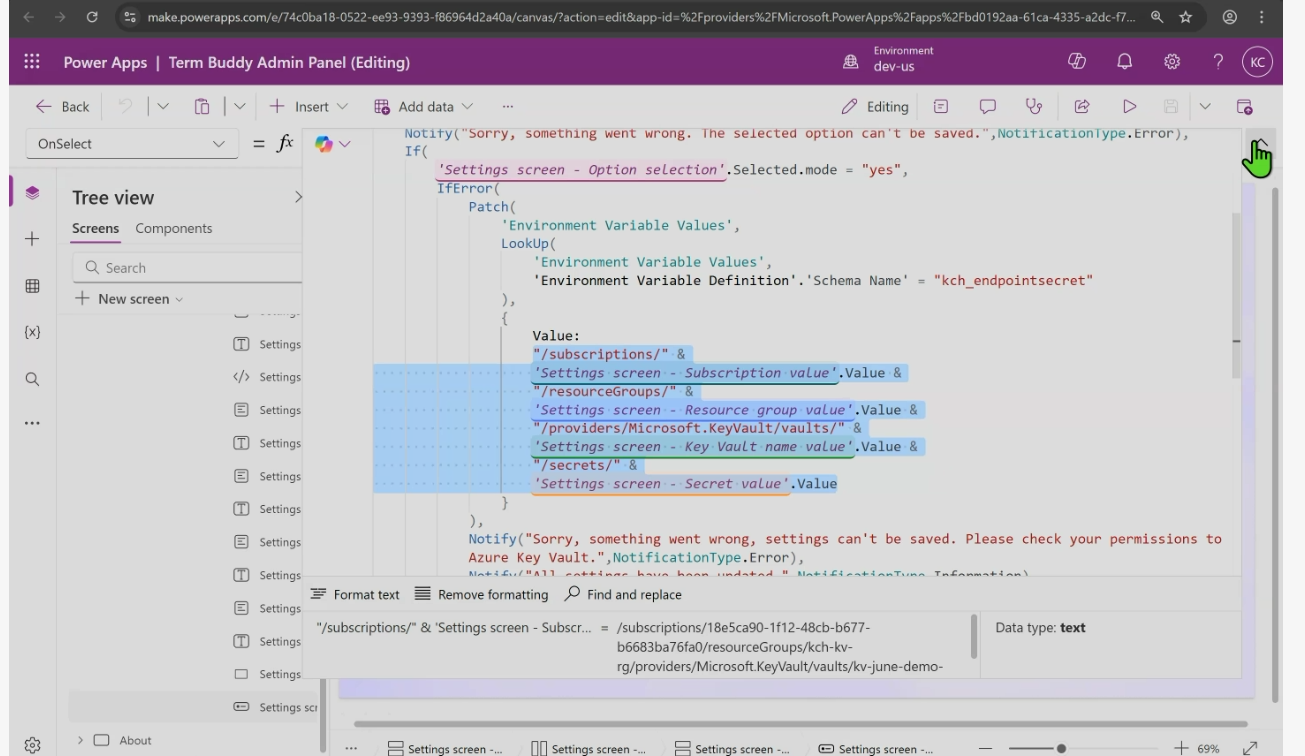
Task: Open the OnSelect property dropdown
Action: point(131,144)
